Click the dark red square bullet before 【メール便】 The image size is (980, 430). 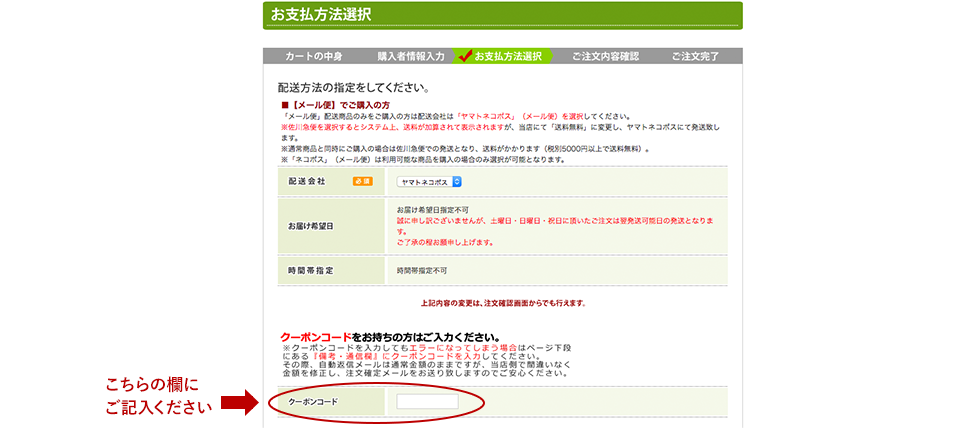[x=285, y=105]
